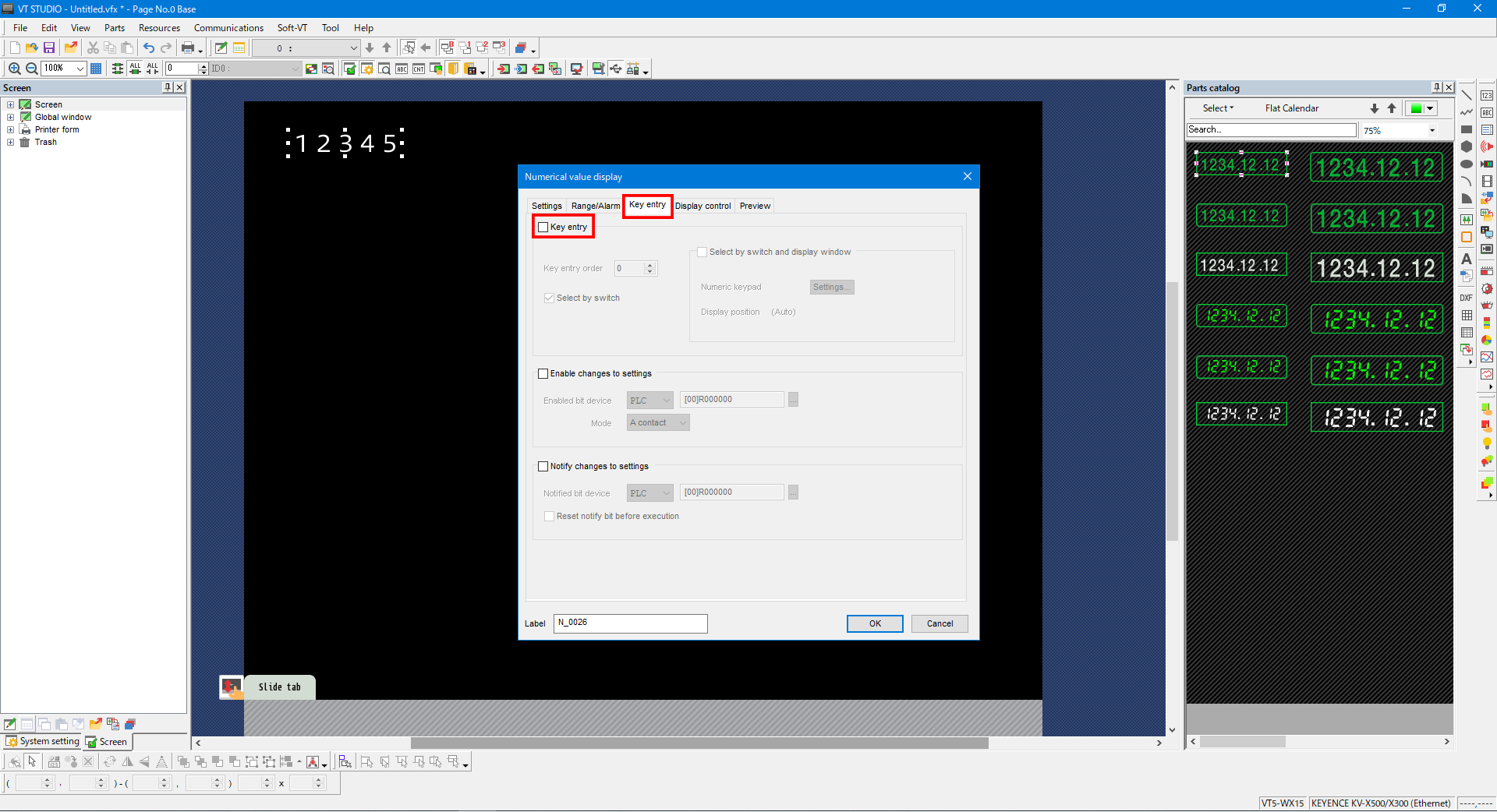
Task: Click the Label text field N_0026
Action: coord(630,623)
